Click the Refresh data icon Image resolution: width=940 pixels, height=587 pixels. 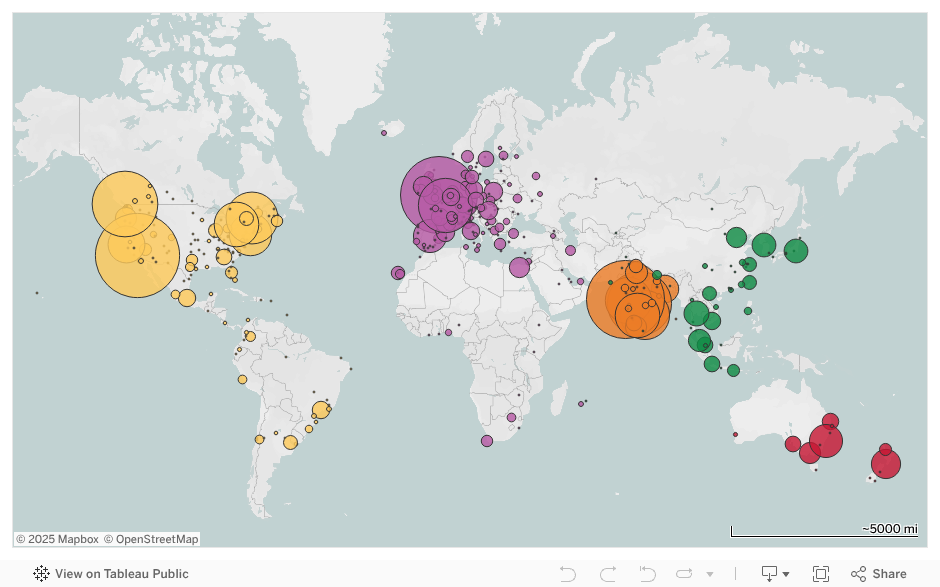[685, 574]
